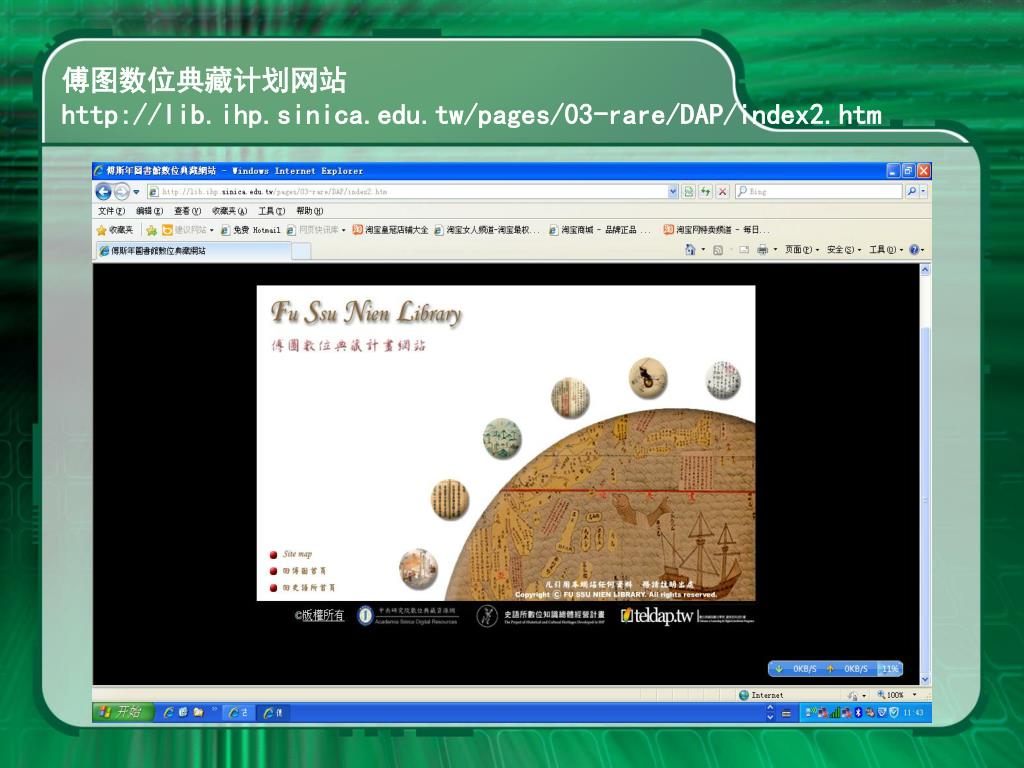Open the 安全(S) command bar dropdown
Image resolution: width=1024 pixels, height=768 pixels.
click(844, 249)
